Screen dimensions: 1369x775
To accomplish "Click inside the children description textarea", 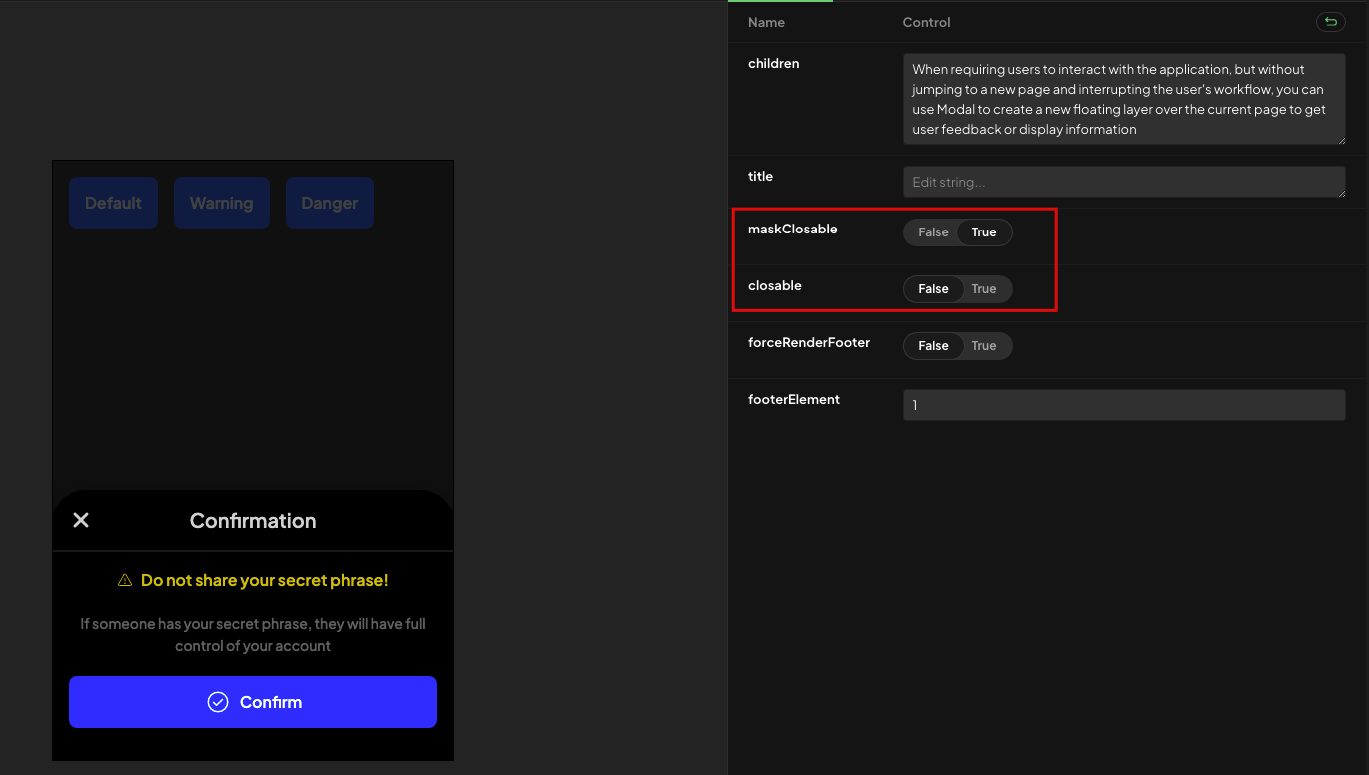I will [1124, 99].
